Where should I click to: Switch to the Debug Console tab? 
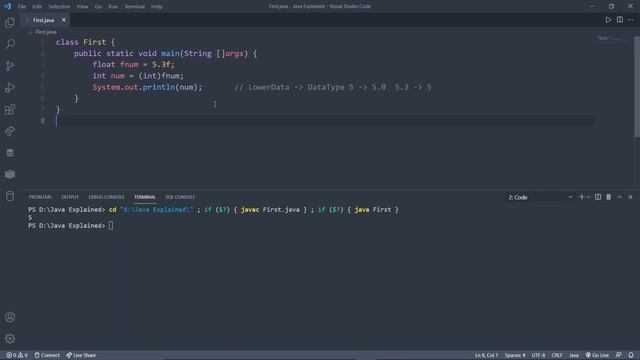[106, 197]
